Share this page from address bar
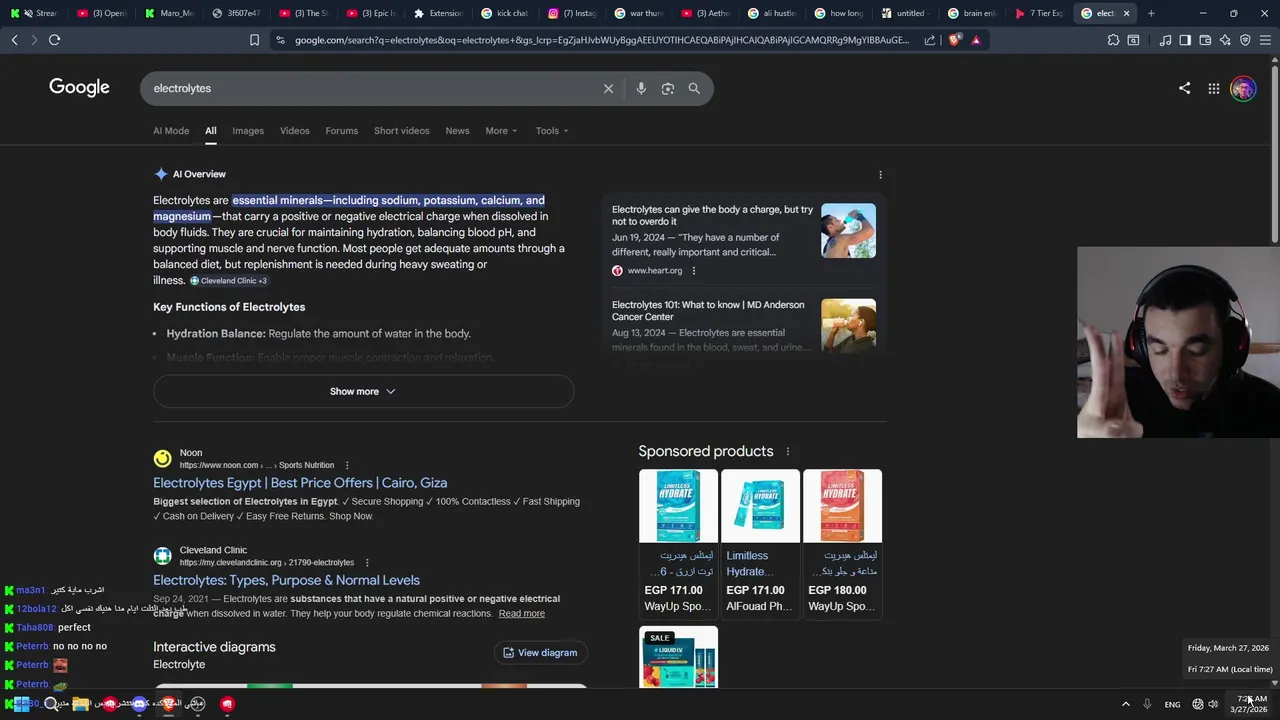Image resolution: width=1280 pixels, height=720 pixels. [x=930, y=40]
